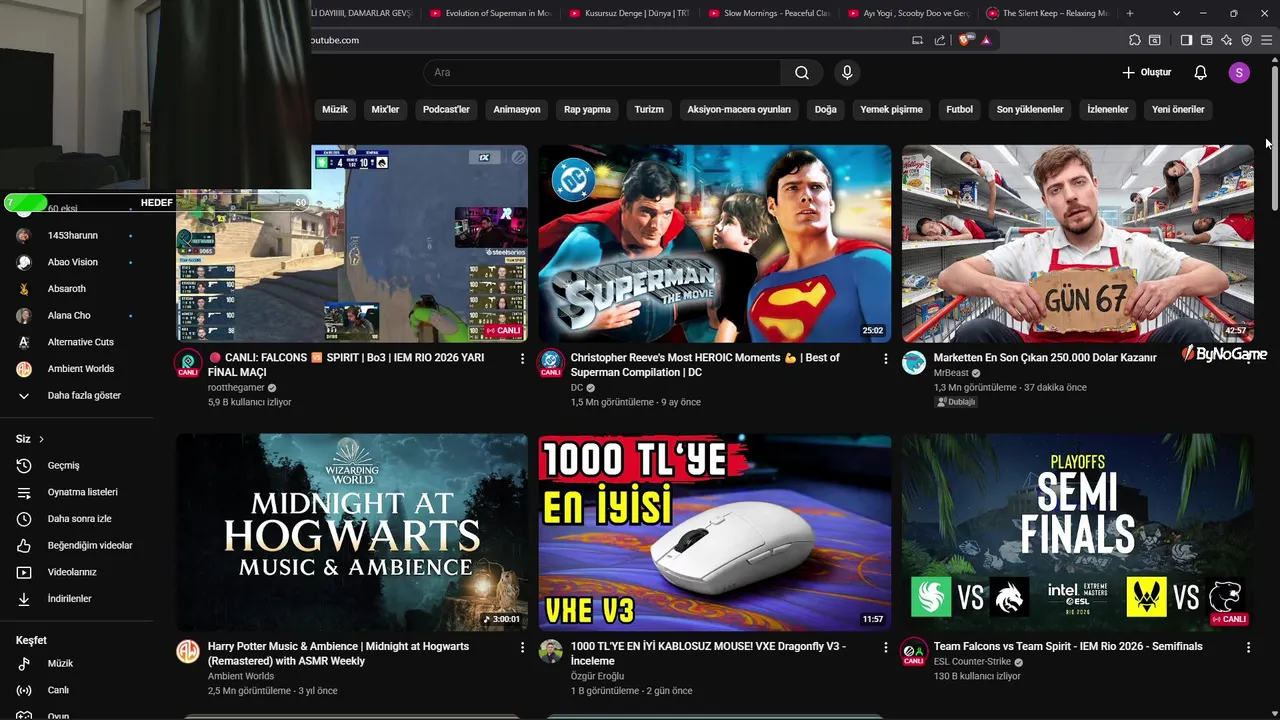This screenshot has width=1280, height=720.
Task: Open Daha sonra izle watch later
Action: (x=77, y=519)
